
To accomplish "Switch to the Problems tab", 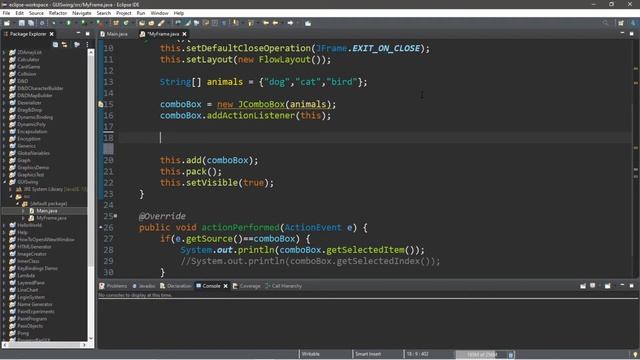I will [113, 286].
